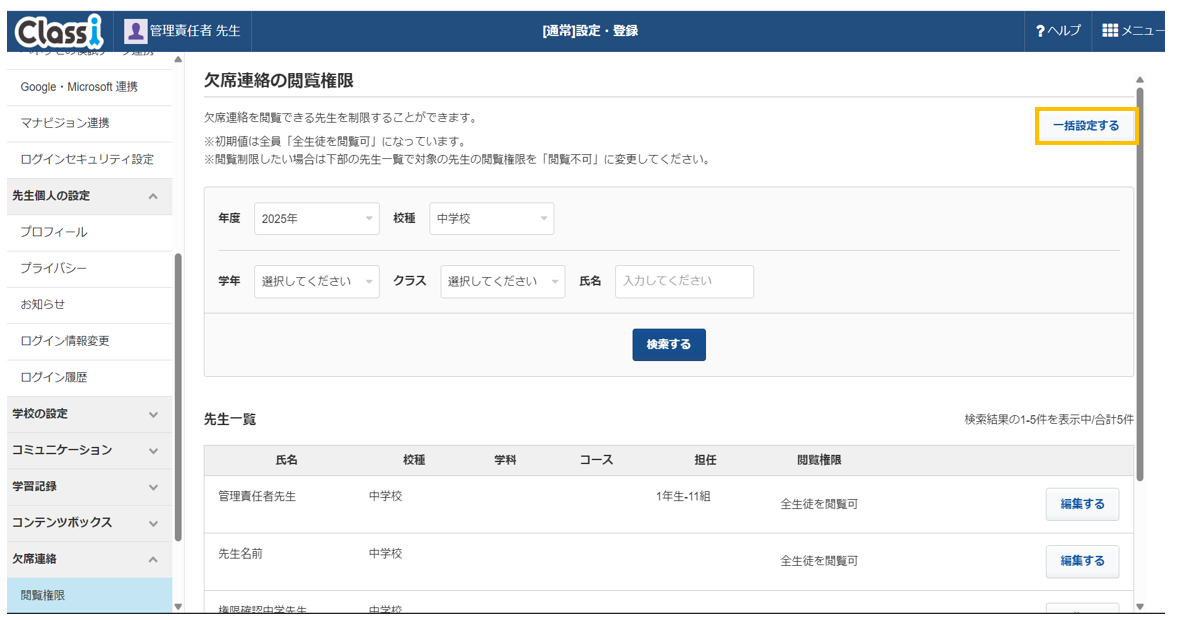Open お知らせ in the sidebar
This screenshot has height=620, width=1178.
pyautogui.click(x=89, y=304)
